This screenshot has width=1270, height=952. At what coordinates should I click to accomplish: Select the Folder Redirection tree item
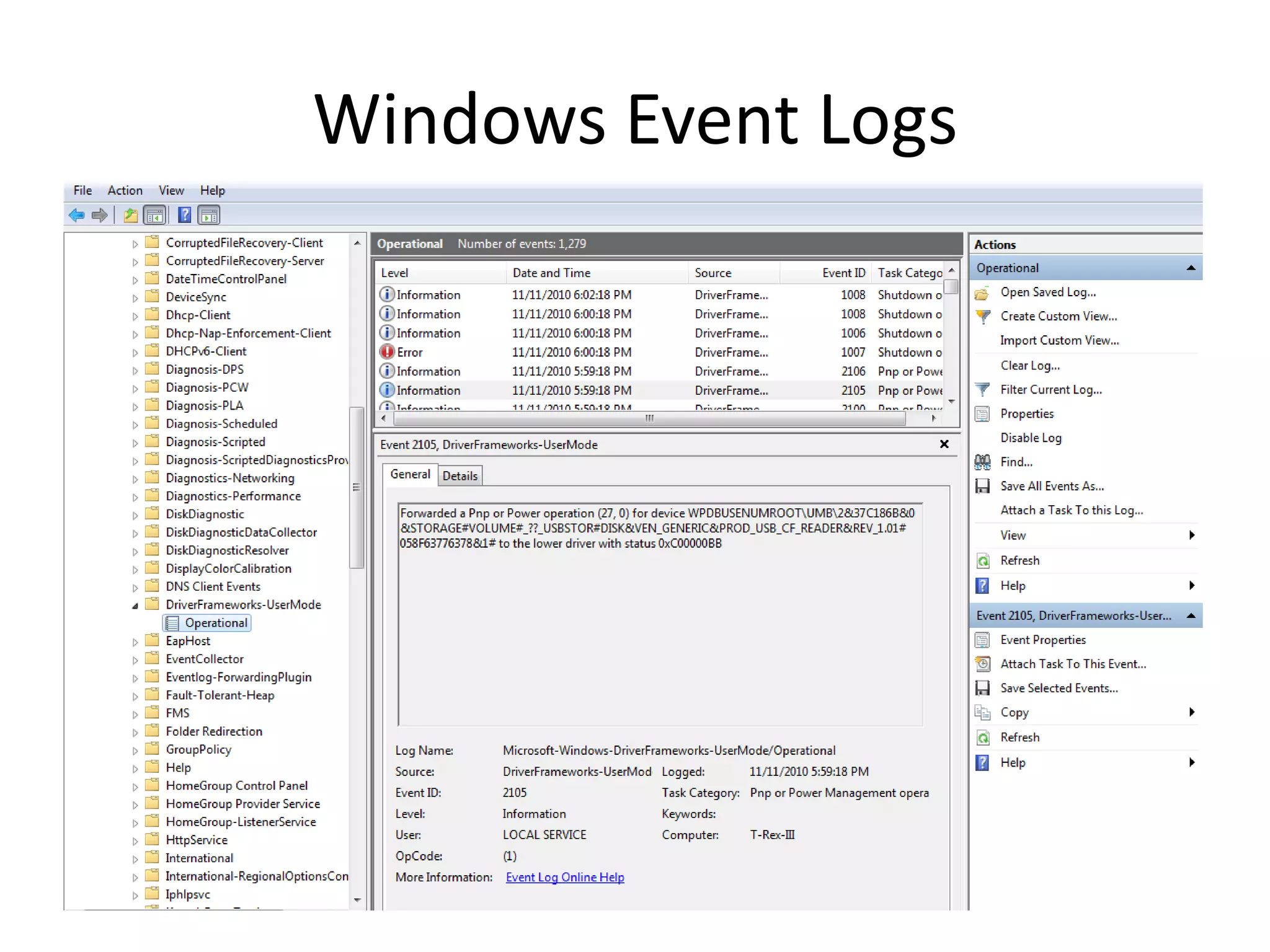tap(214, 732)
